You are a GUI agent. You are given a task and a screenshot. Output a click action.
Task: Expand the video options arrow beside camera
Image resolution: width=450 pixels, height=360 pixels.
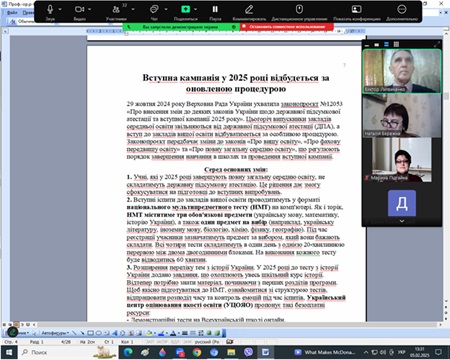click(x=90, y=10)
